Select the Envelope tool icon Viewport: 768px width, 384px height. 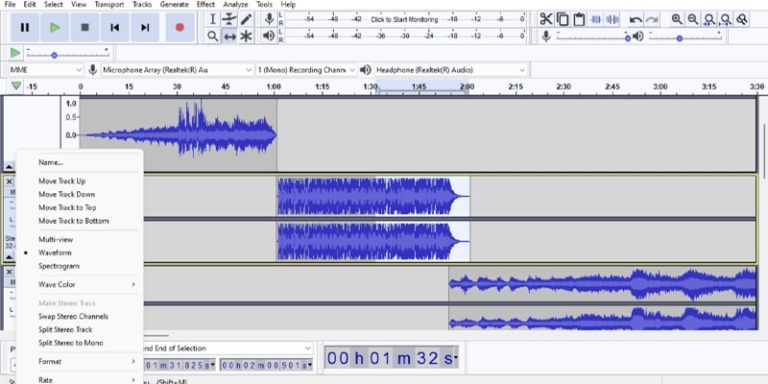click(229, 19)
